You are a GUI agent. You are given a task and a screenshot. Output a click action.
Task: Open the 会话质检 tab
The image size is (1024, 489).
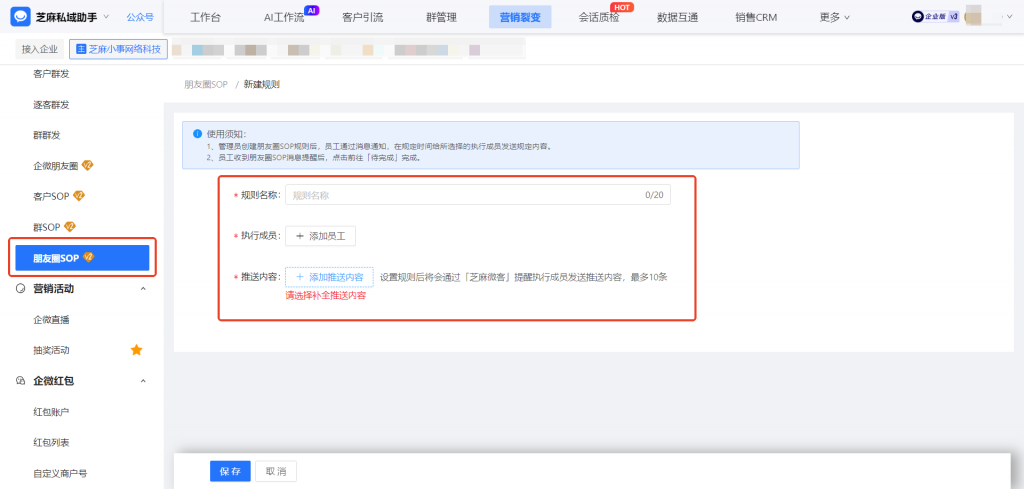click(x=599, y=18)
